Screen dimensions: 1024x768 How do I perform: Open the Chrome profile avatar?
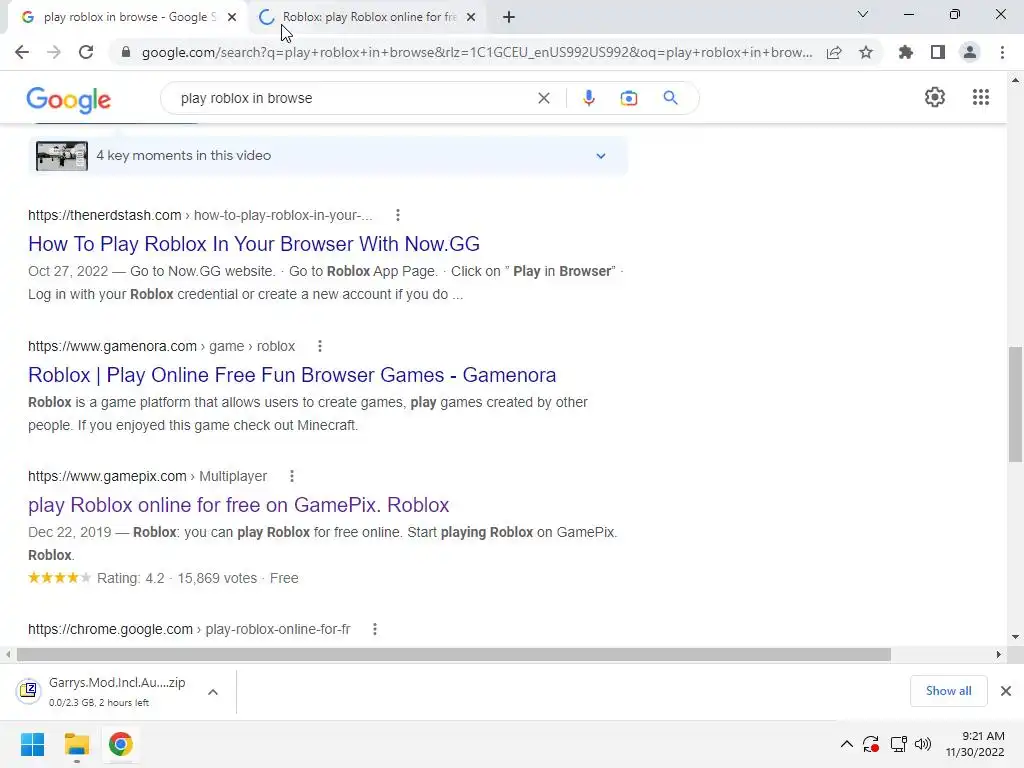click(x=970, y=52)
